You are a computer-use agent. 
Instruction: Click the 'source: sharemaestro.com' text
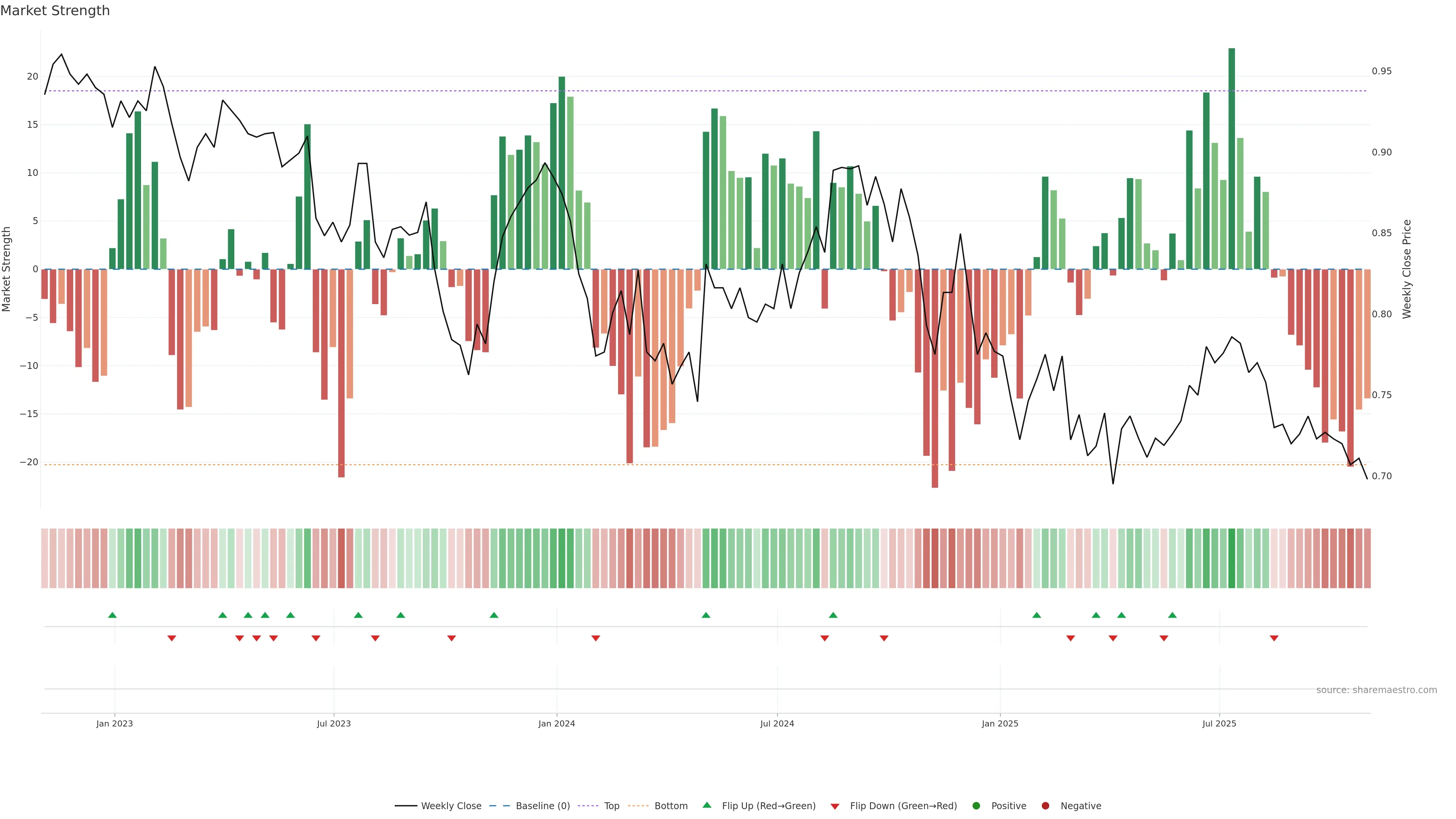point(1376,690)
